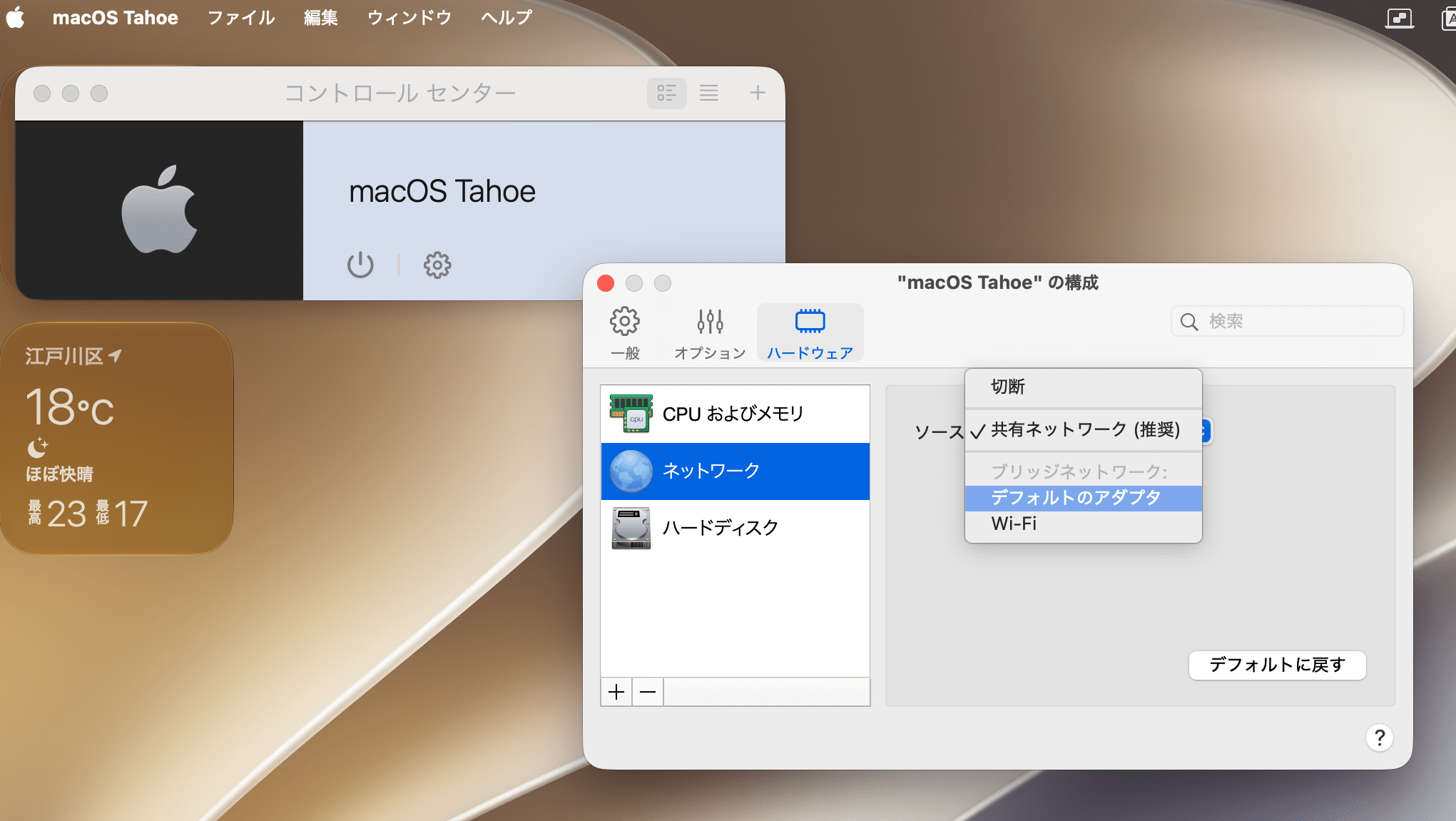Close the macOS Tahoe configuration window
The width and height of the screenshot is (1456, 821).
click(606, 283)
